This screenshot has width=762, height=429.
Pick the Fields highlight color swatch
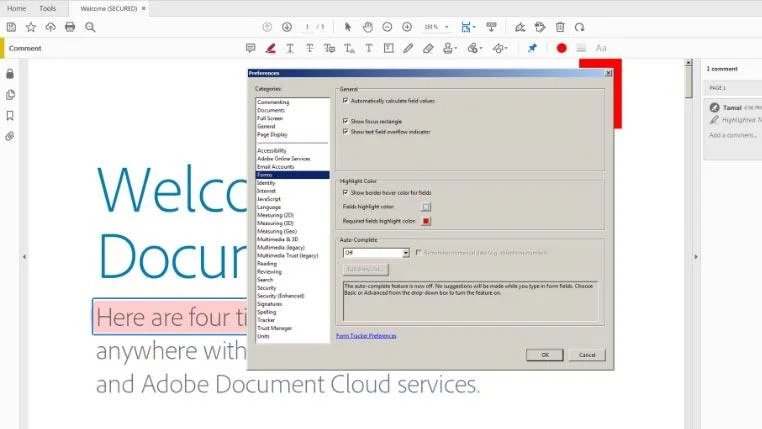pyautogui.click(x=426, y=207)
